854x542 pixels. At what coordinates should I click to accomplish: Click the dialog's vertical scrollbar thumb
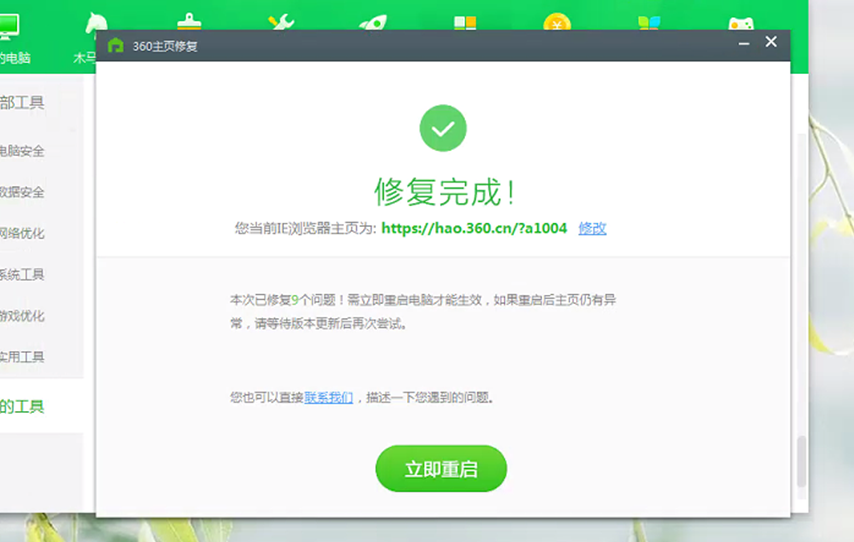click(x=801, y=461)
